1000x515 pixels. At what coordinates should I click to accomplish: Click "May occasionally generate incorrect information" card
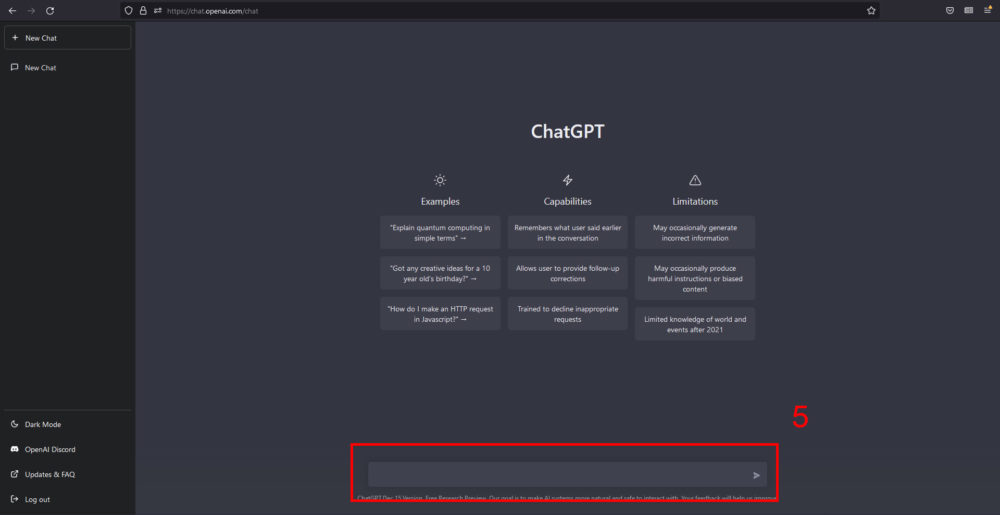695,232
